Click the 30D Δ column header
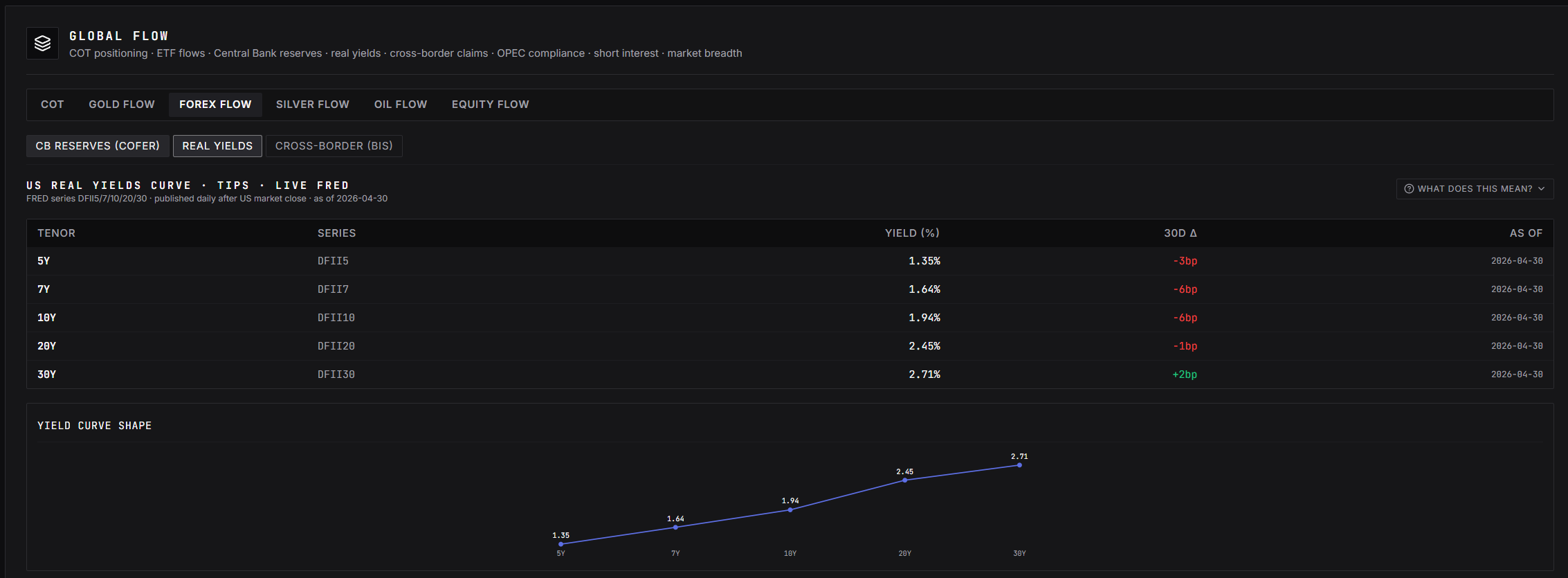 click(1180, 233)
